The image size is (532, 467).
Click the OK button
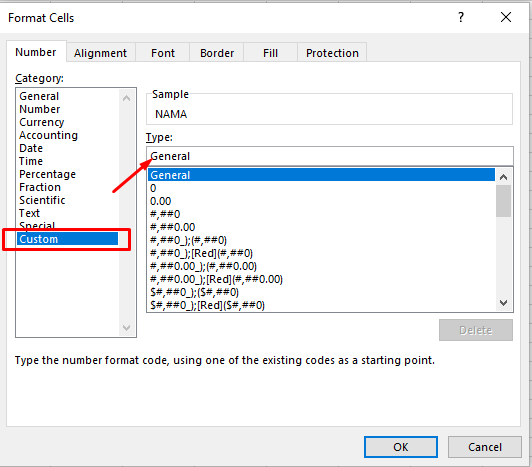[x=401, y=447]
